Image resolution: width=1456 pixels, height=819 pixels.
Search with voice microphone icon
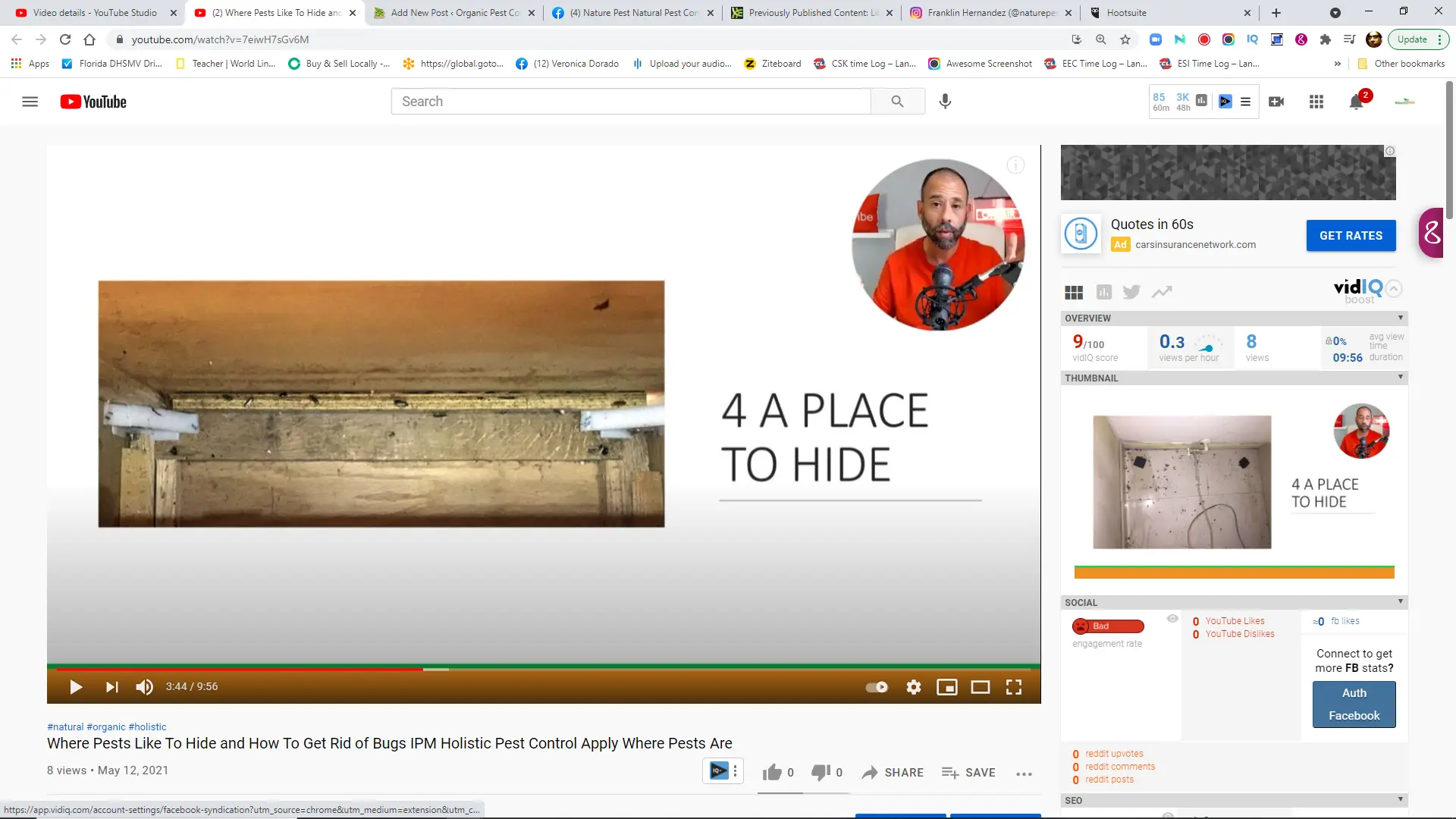(x=945, y=101)
